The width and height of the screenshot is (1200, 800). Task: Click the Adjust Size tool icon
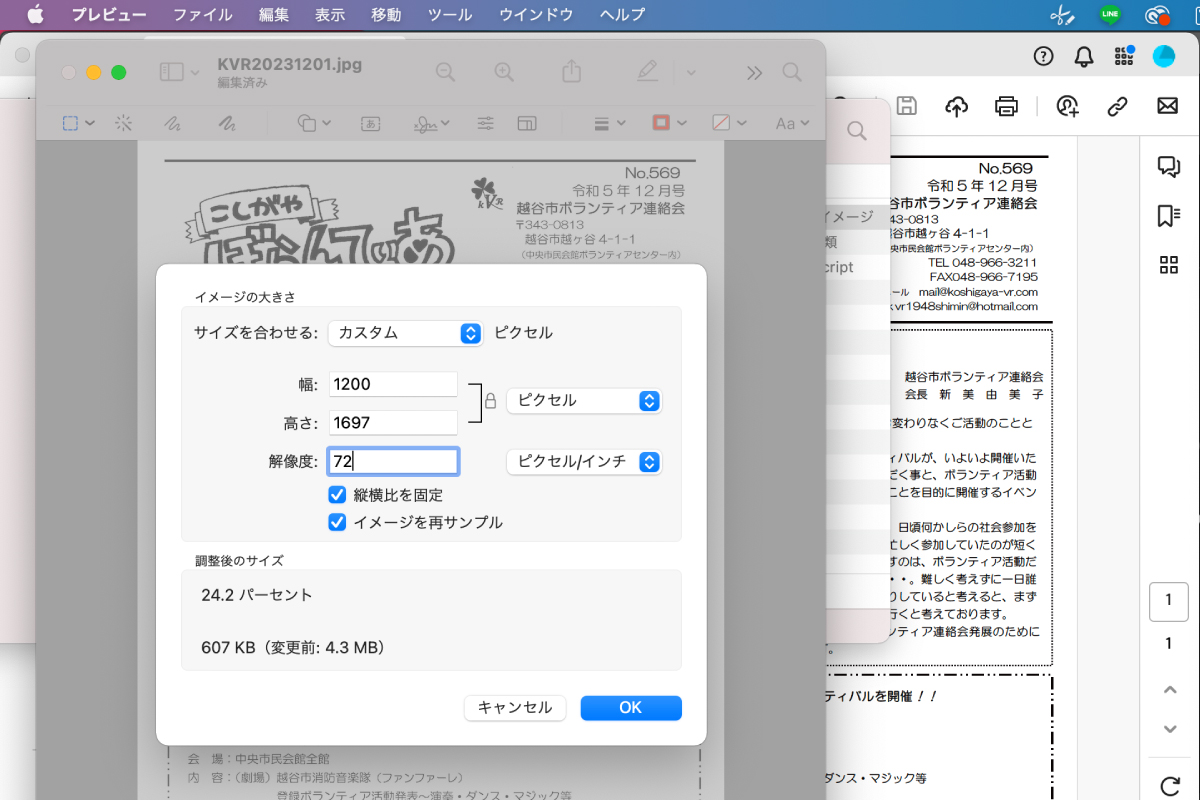(x=527, y=123)
